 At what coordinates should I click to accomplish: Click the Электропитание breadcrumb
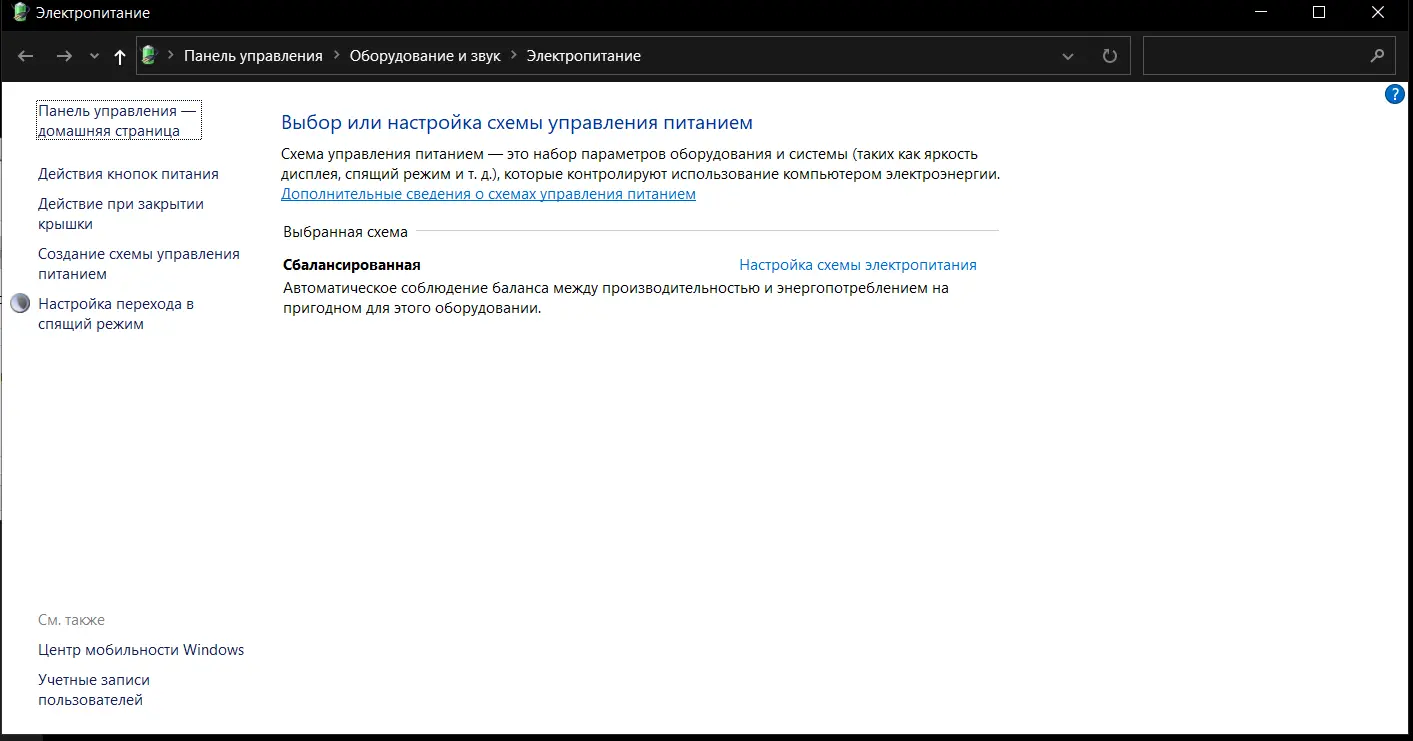[x=584, y=56]
